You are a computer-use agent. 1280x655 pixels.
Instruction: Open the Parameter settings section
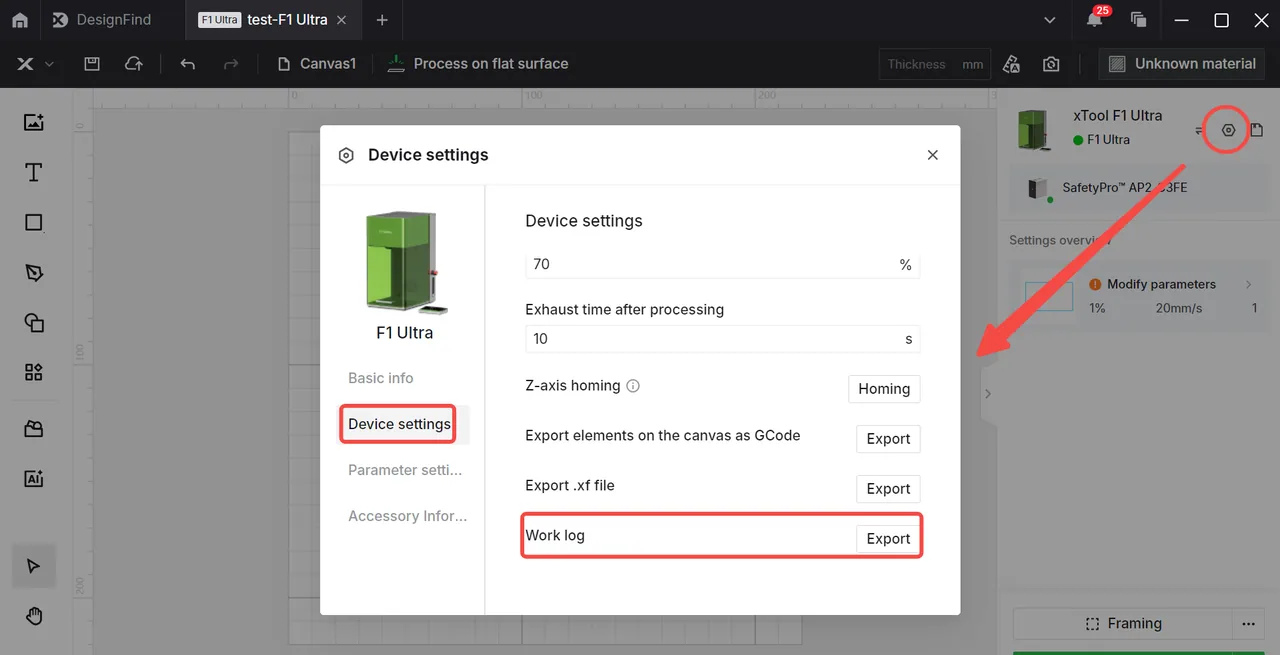[407, 470]
